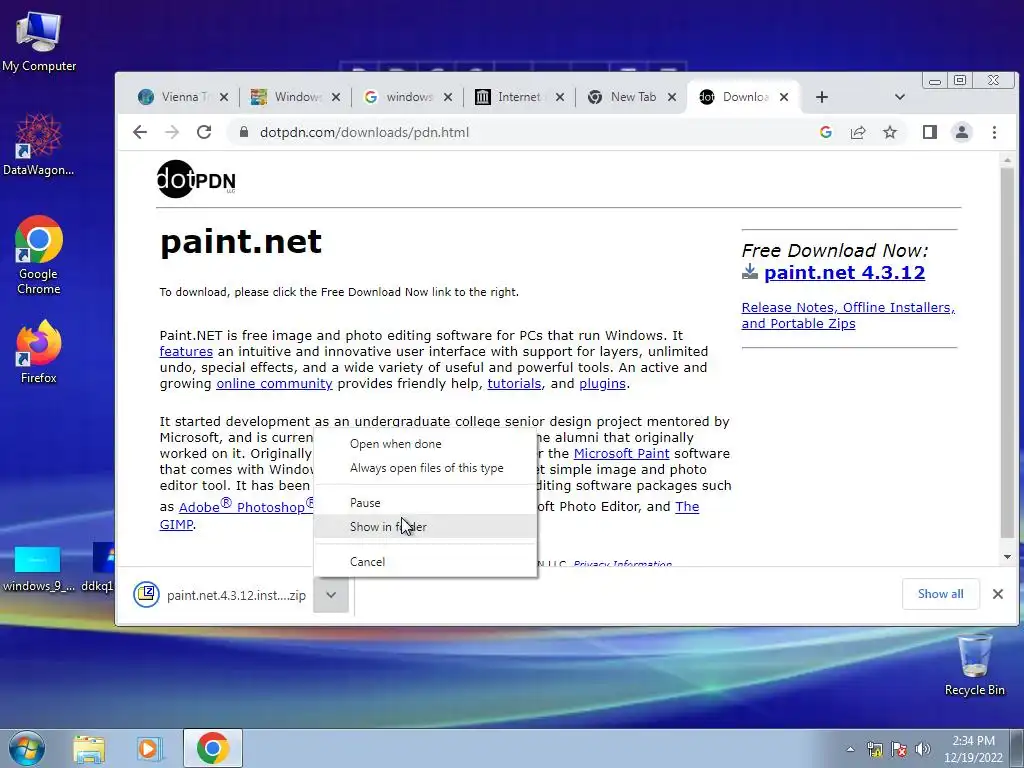Click the dotPDN logo

point(196,179)
